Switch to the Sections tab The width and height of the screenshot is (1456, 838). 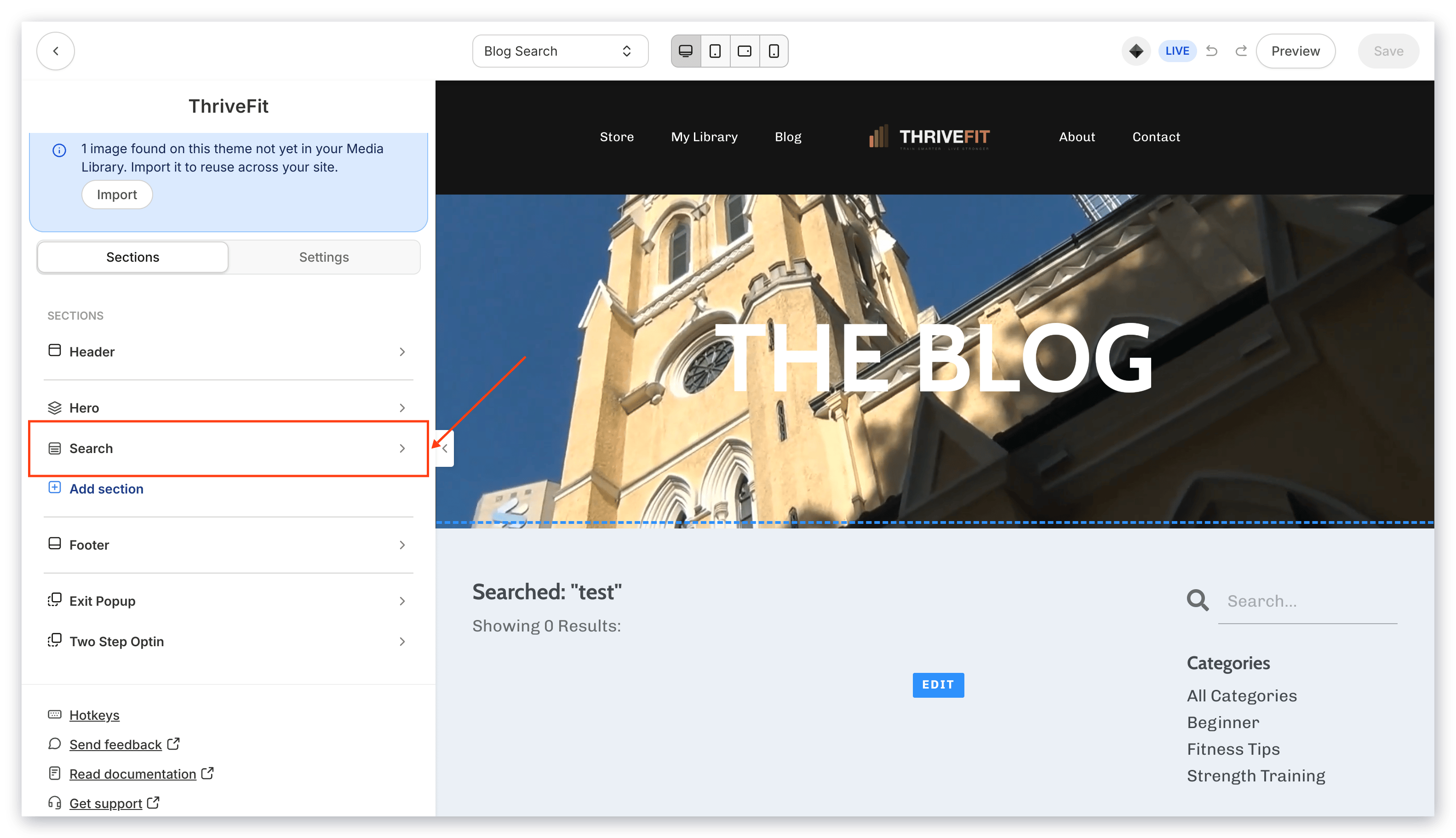[132, 257]
